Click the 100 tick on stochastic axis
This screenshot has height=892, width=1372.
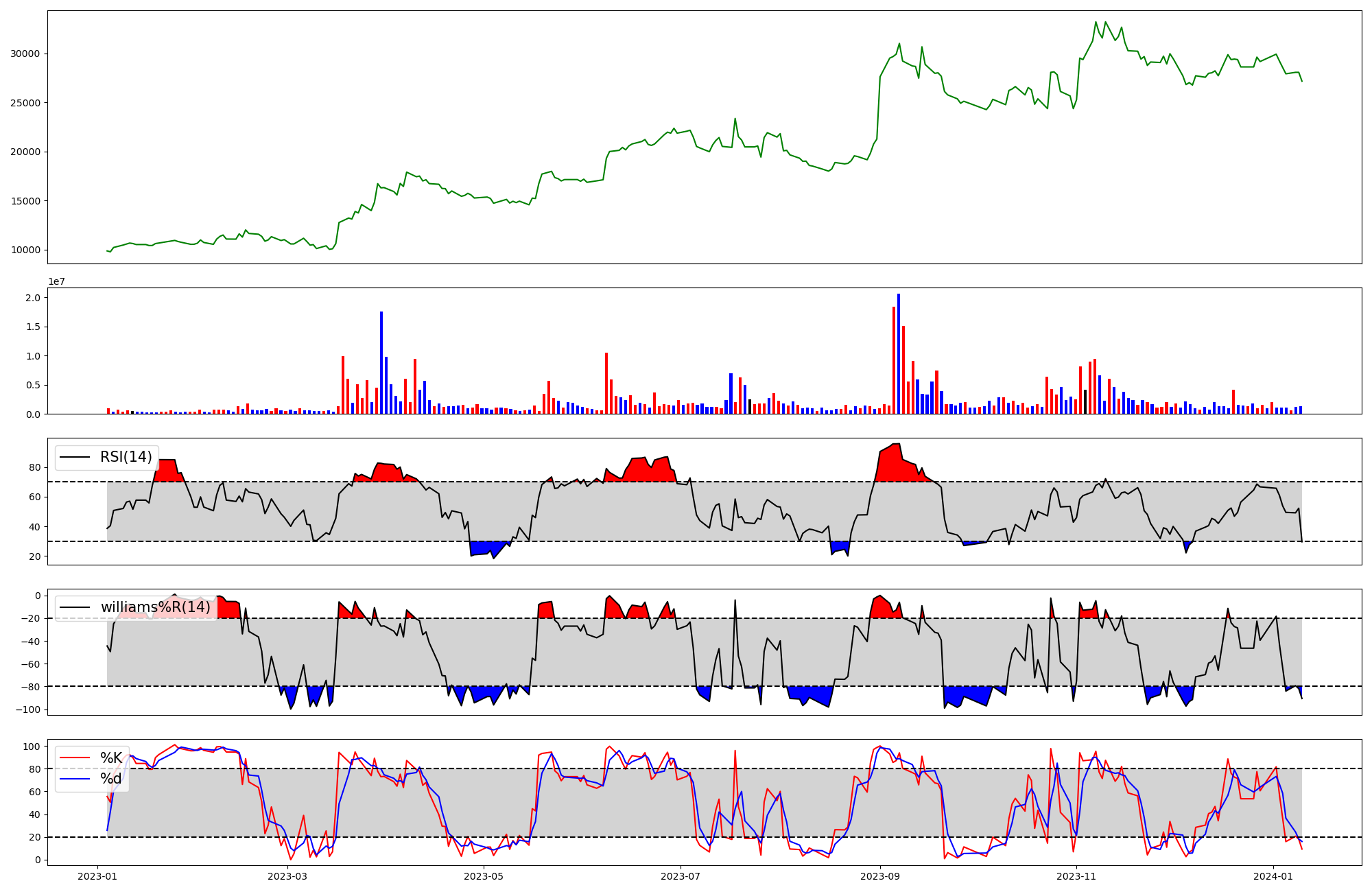tap(32, 746)
